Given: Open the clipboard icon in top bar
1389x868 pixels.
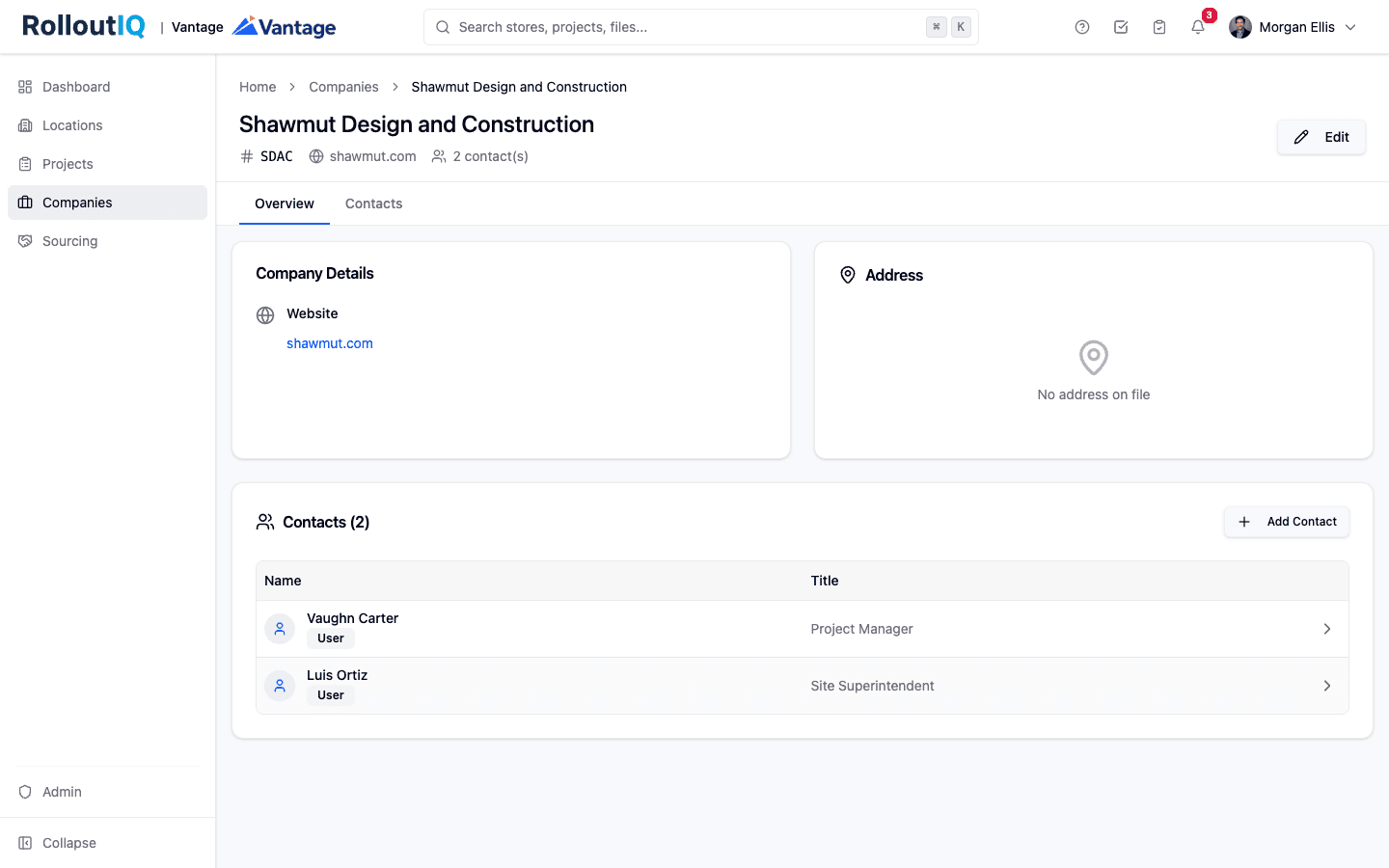Looking at the screenshot, I should [1159, 27].
